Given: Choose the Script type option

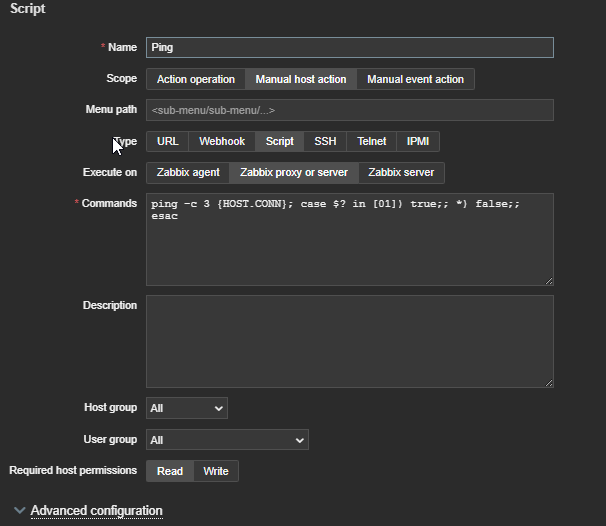Looking at the screenshot, I should [x=280, y=142].
